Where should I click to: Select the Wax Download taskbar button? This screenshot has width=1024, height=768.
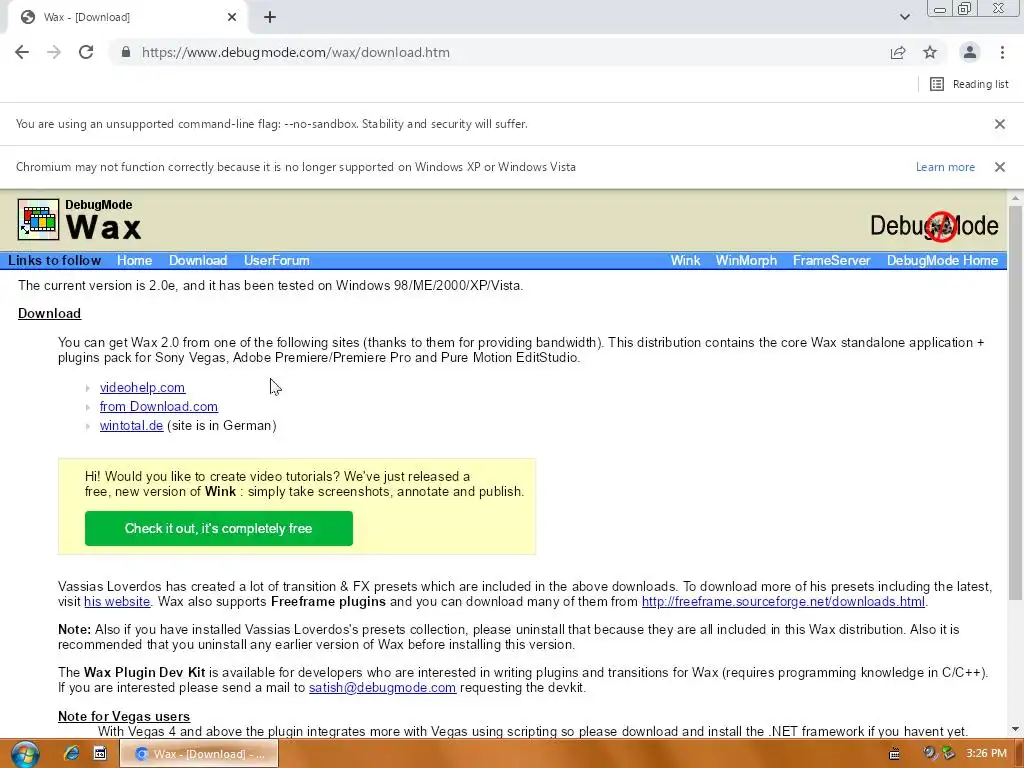coord(199,754)
